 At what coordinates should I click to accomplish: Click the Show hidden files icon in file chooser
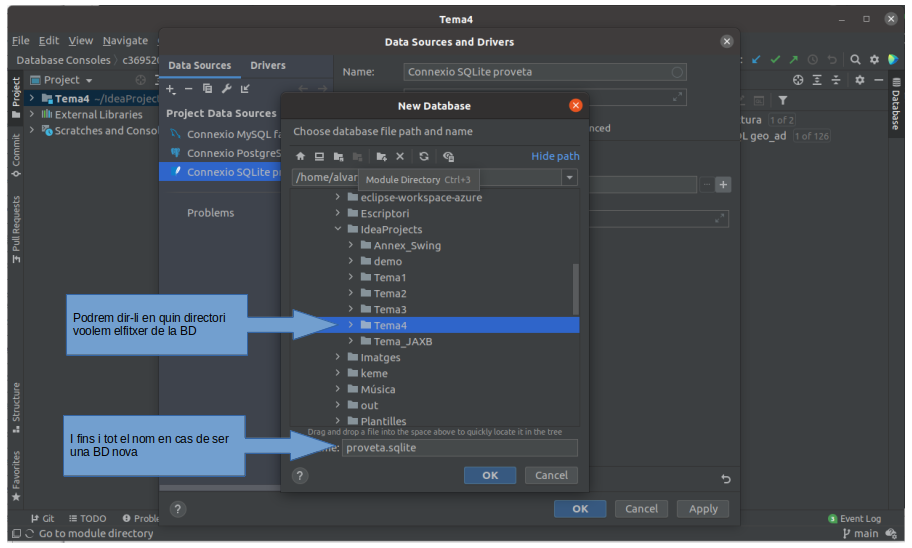point(448,156)
